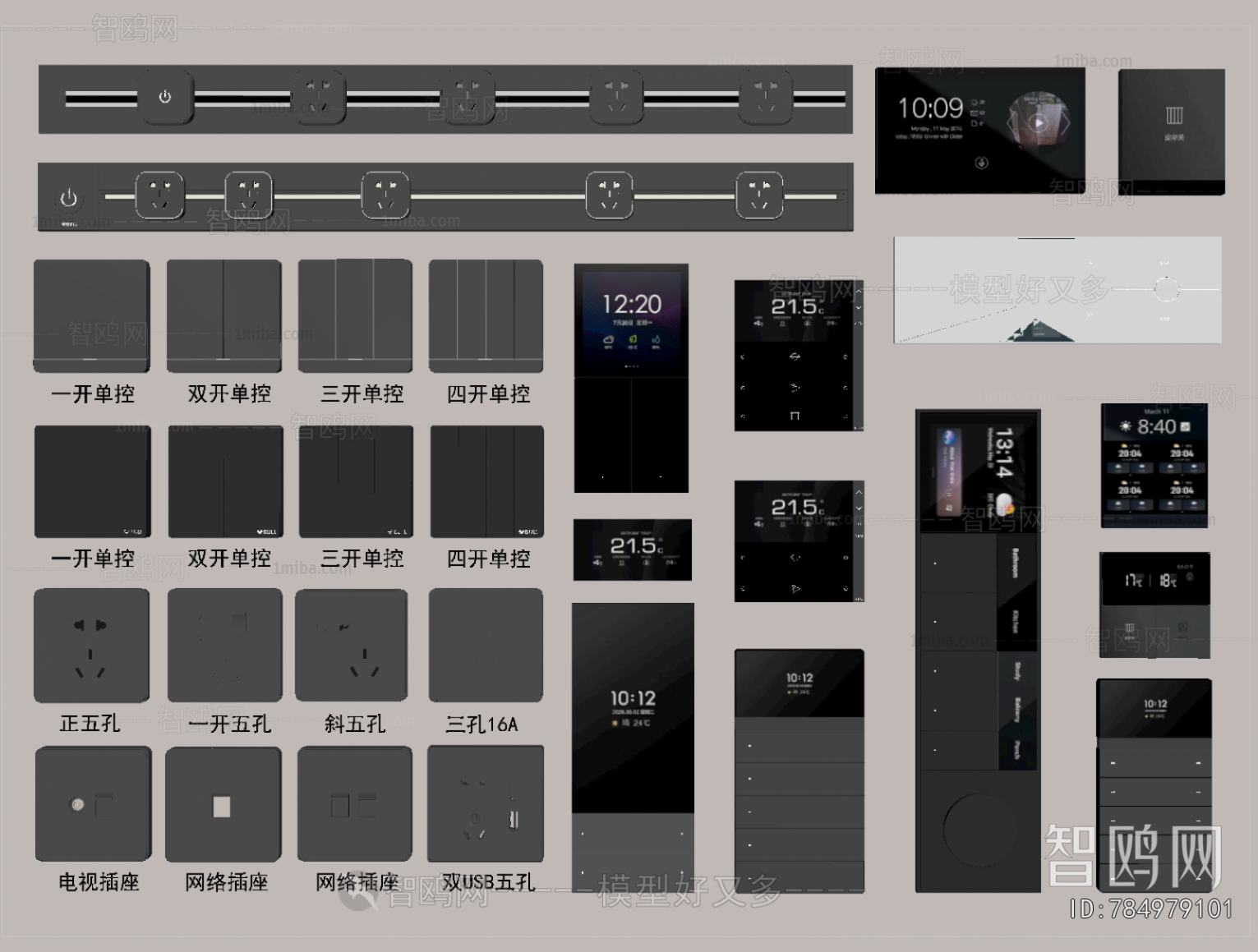The height and width of the screenshot is (952, 1258).
Task: Tap the play button on the 10:09 screen
Action: coord(1039,123)
